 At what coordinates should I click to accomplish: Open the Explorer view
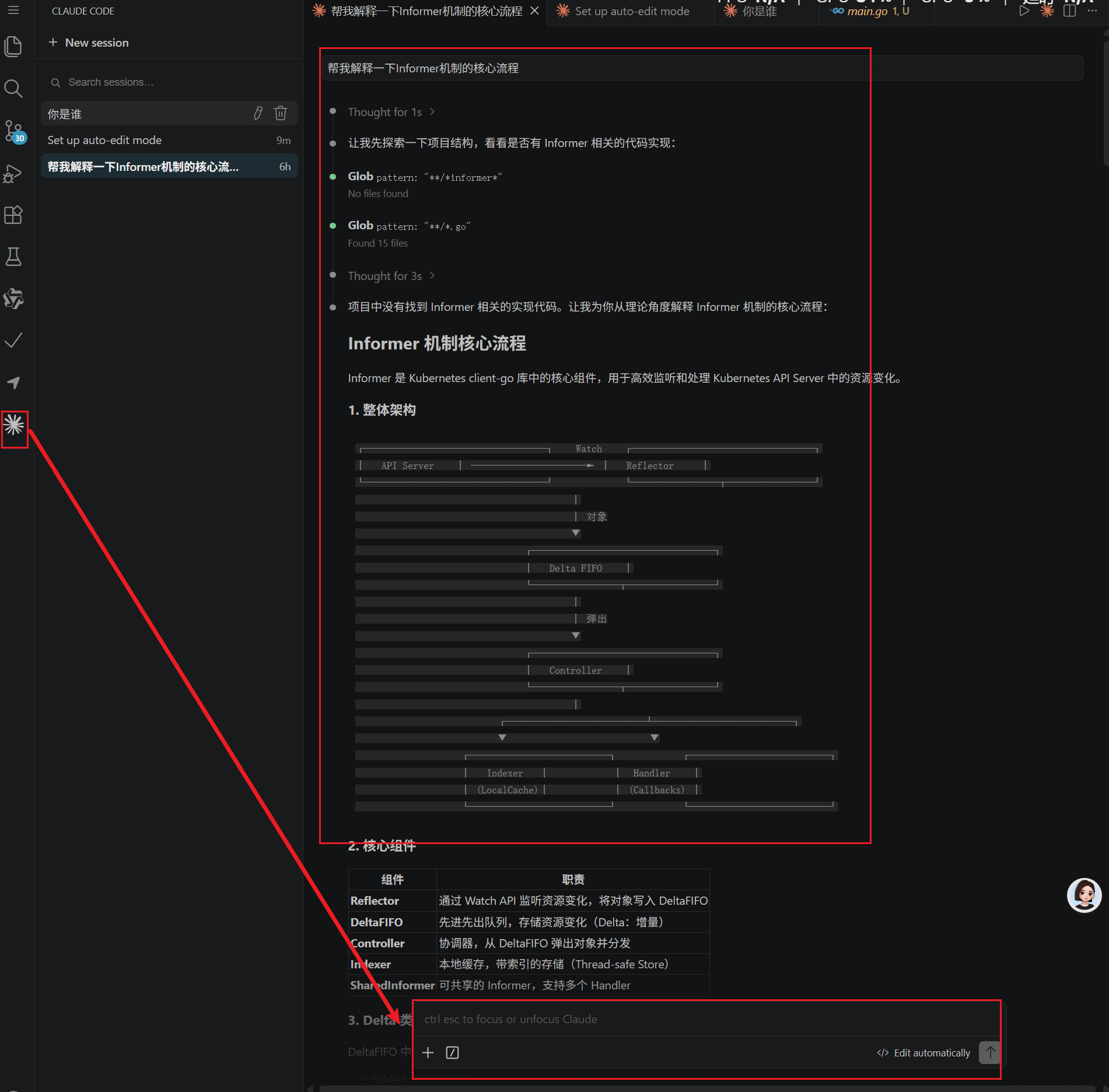pyautogui.click(x=13, y=47)
